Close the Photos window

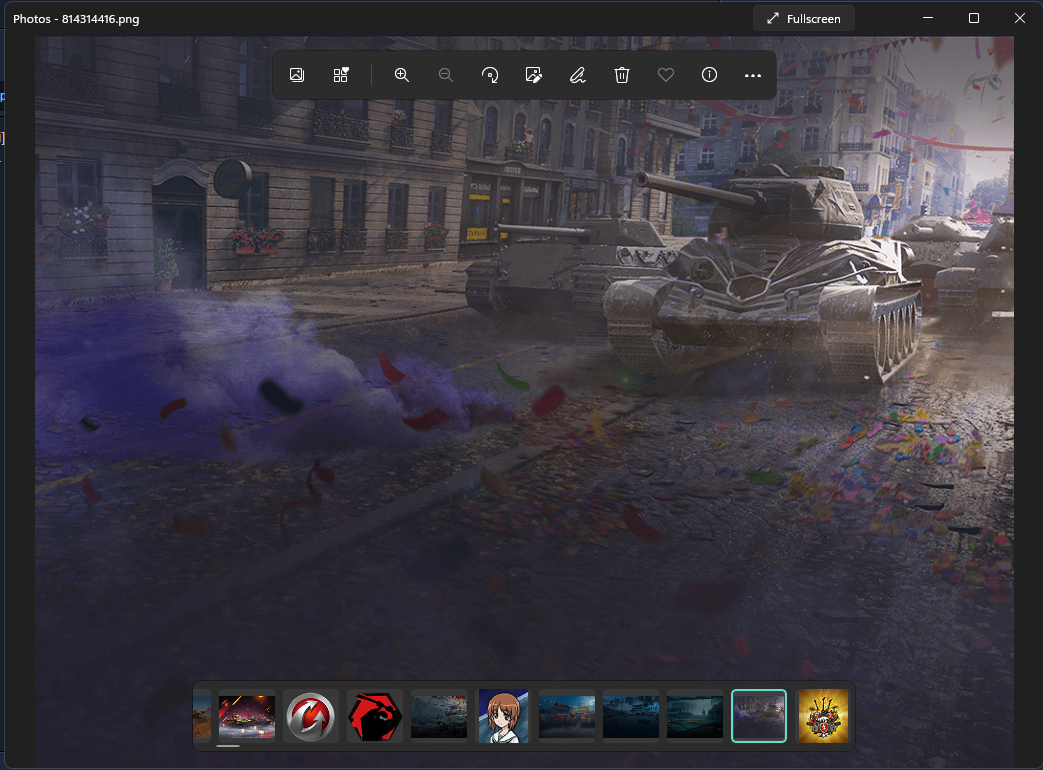tap(1020, 18)
